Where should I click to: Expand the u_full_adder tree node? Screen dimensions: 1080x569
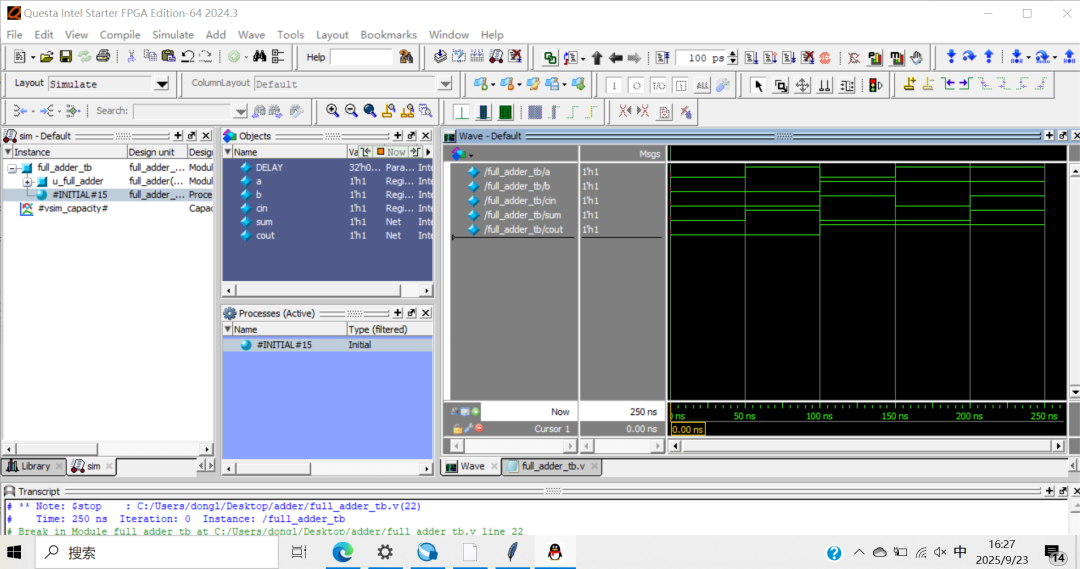[28, 182]
